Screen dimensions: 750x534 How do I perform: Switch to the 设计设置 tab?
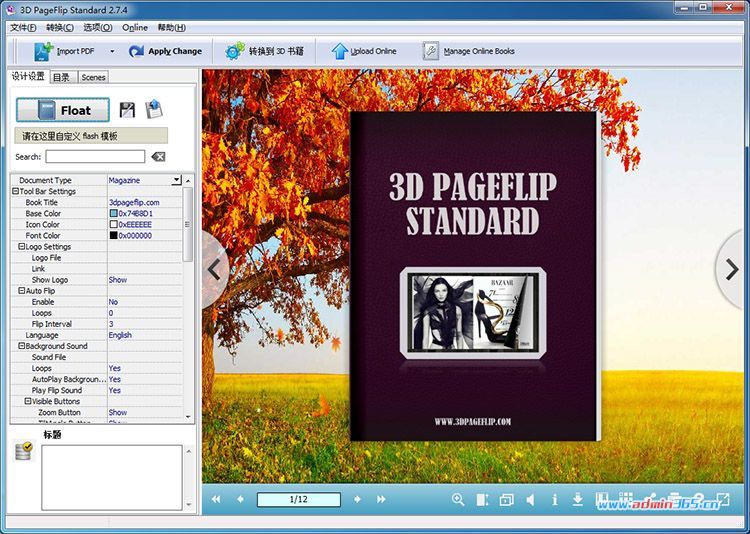[x=28, y=77]
